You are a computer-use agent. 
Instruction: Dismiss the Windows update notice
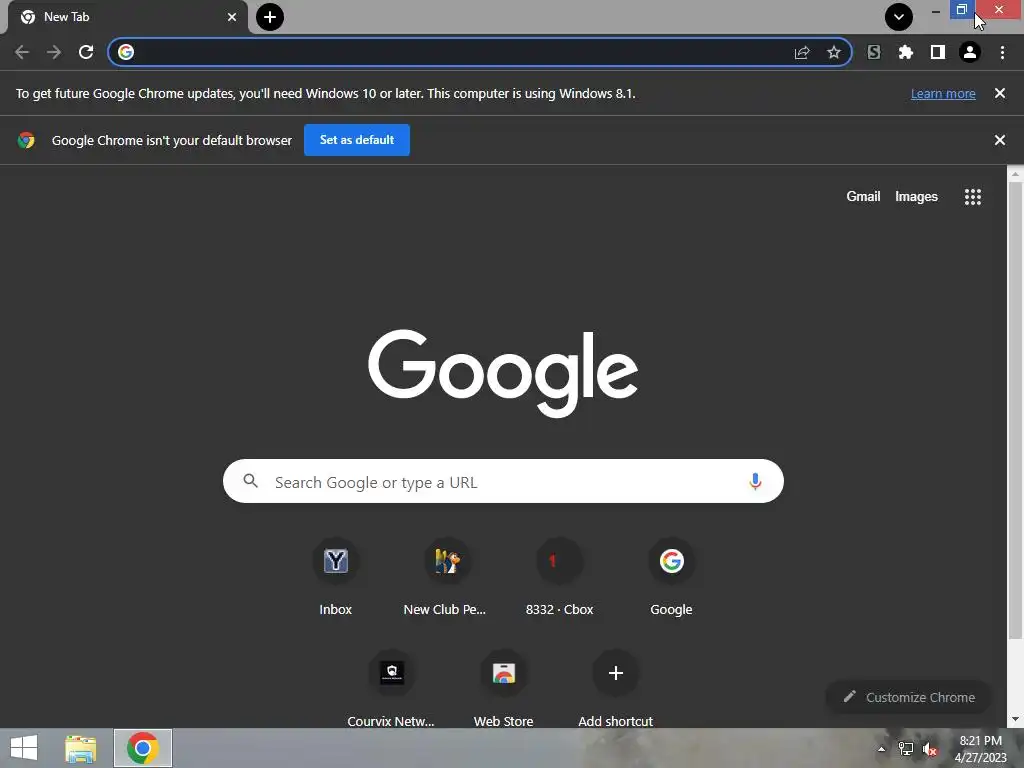[1000, 93]
